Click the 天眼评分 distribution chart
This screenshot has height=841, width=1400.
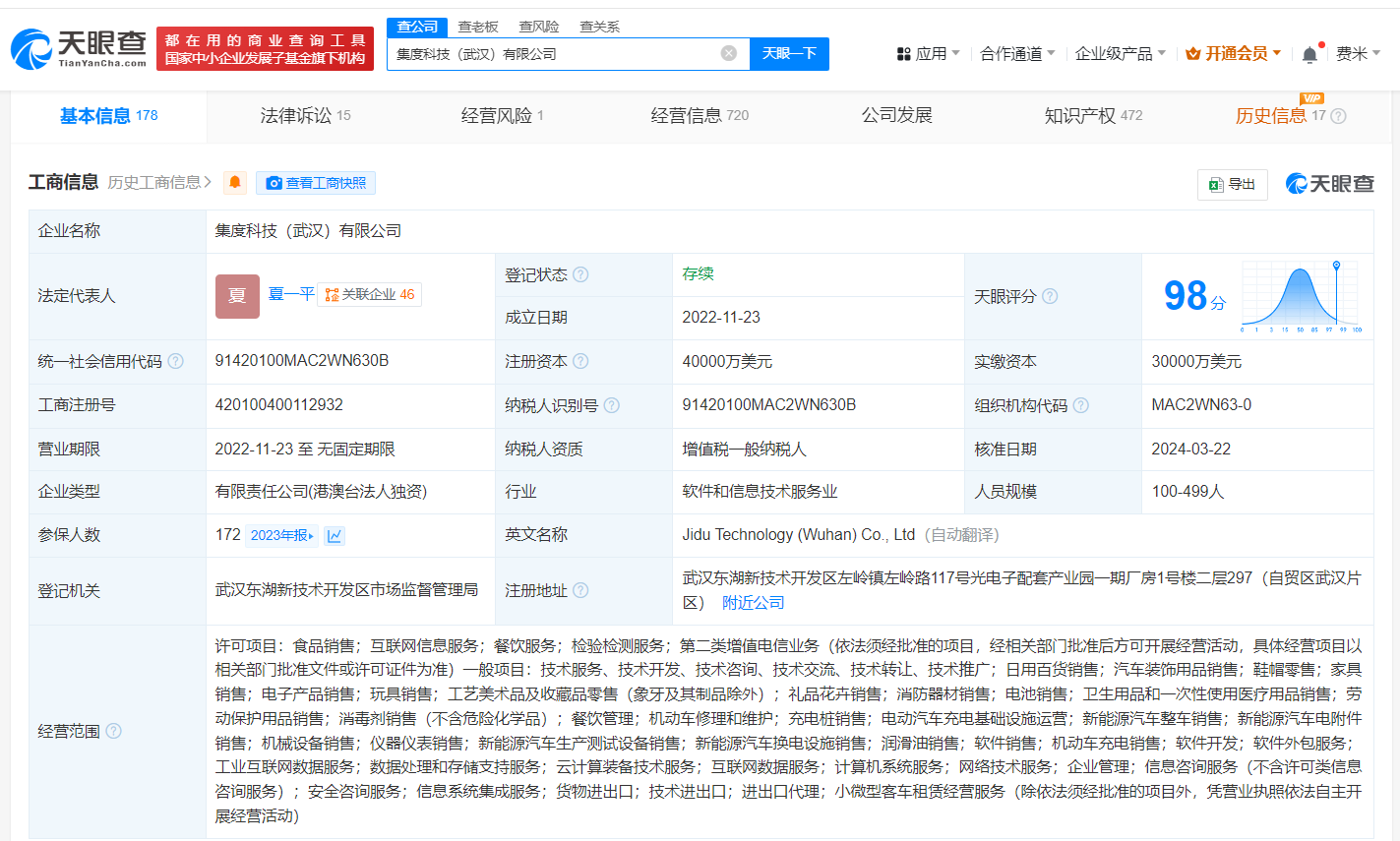click(x=1301, y=296)
